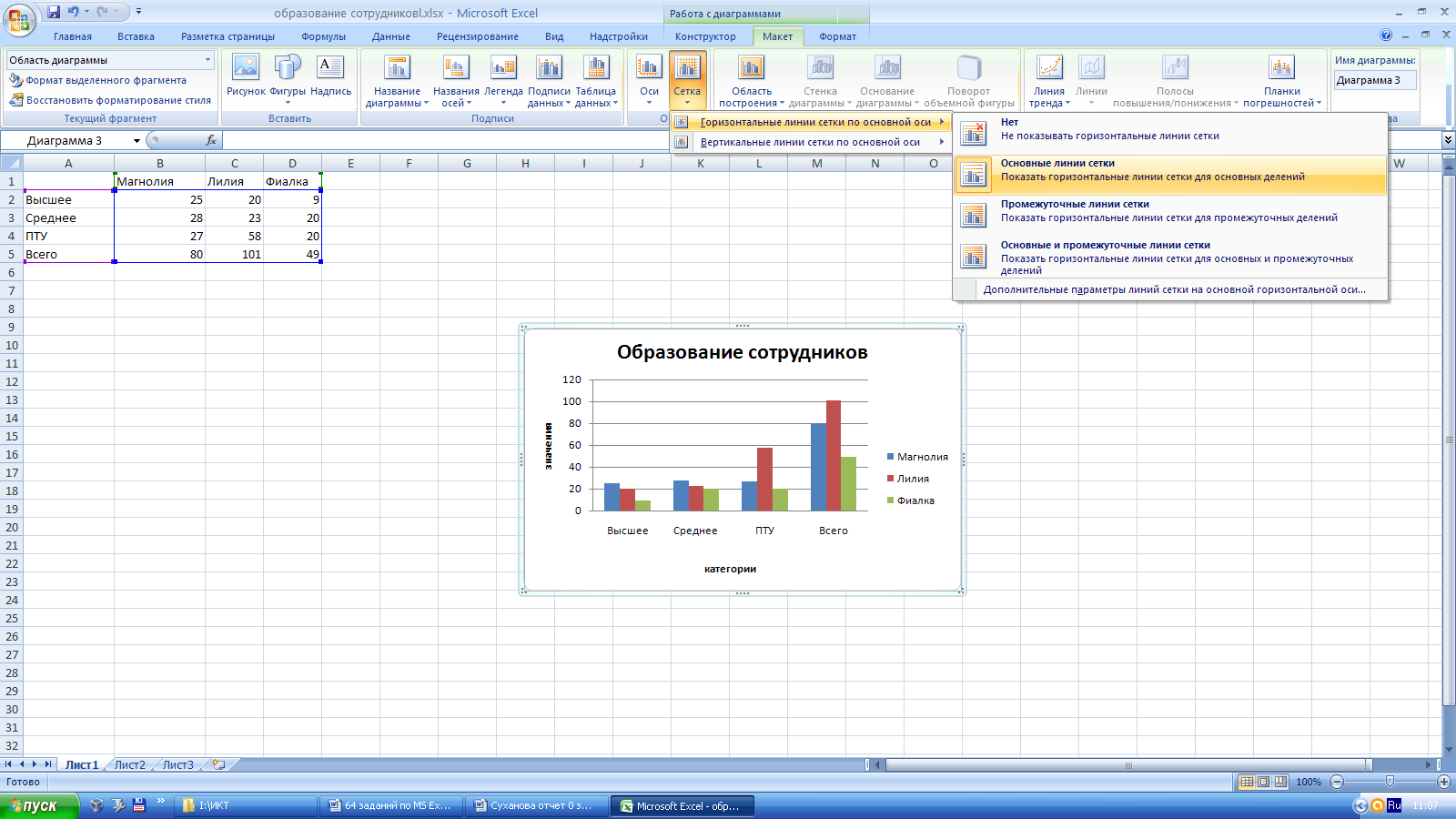Select cell A2 containing Высшее
Image resolution: width=1456 pixels, height=819 pixels.
(68, 199)
